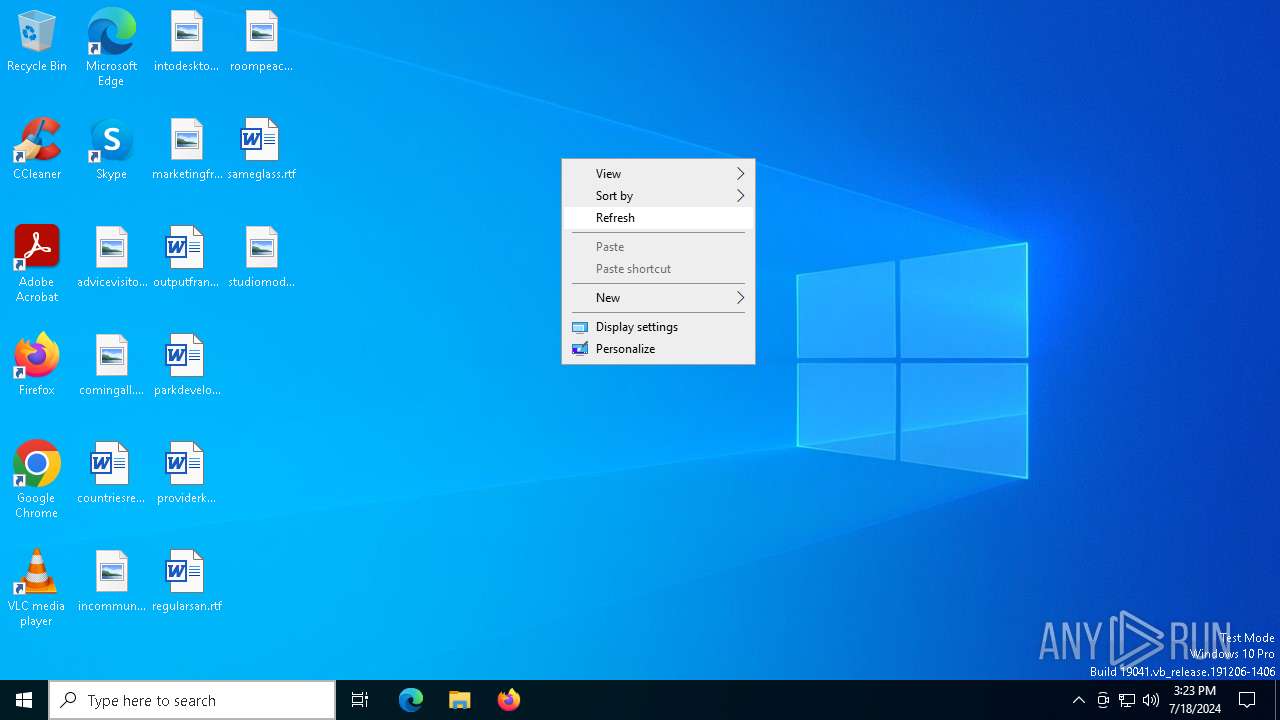1280x720 pixels.
Task: Launch Edge from the taskbar
Action: (411, 700)
